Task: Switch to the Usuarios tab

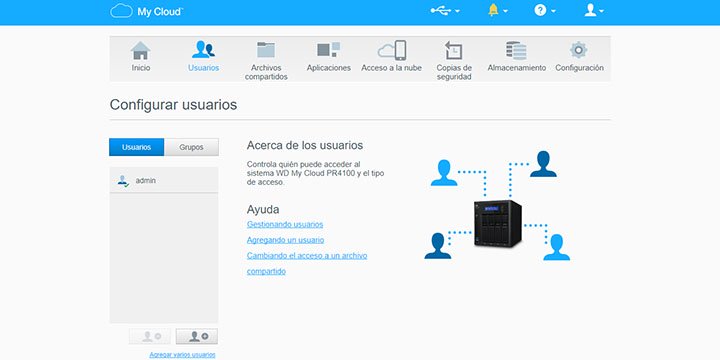Action: pyautogui.click(x=136, y=147)
